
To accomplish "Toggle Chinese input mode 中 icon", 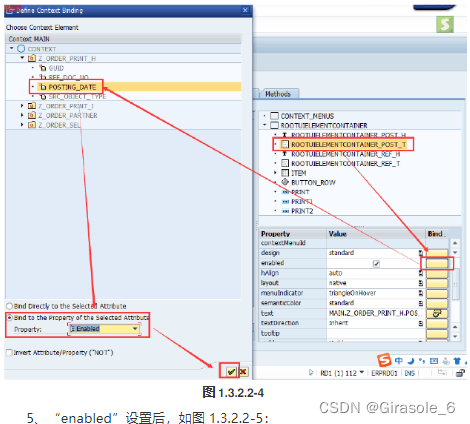I will (399, 361).
